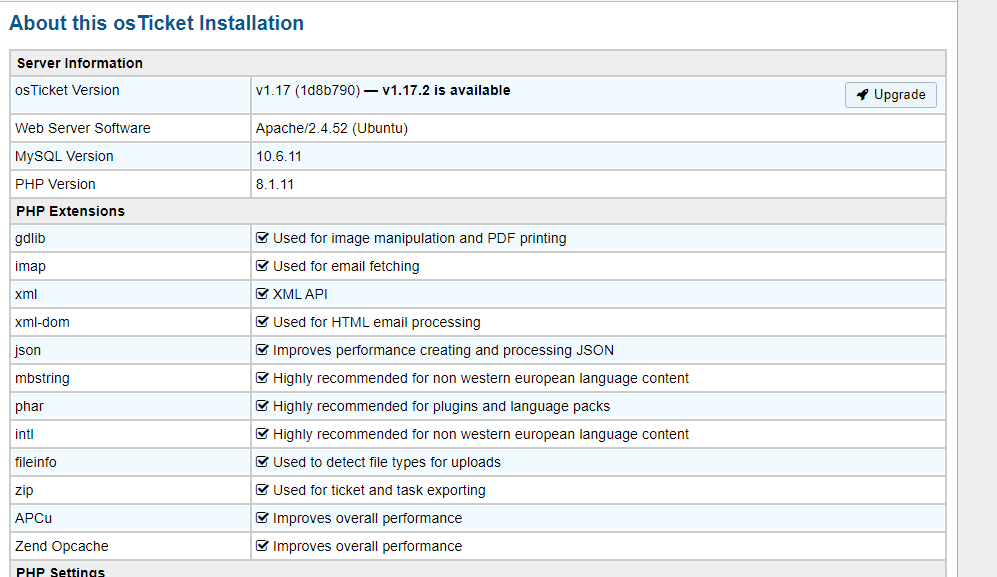Click the mbstring extension check icon
Viewport: 997px width, 577px height.
(x=263, y=378)
